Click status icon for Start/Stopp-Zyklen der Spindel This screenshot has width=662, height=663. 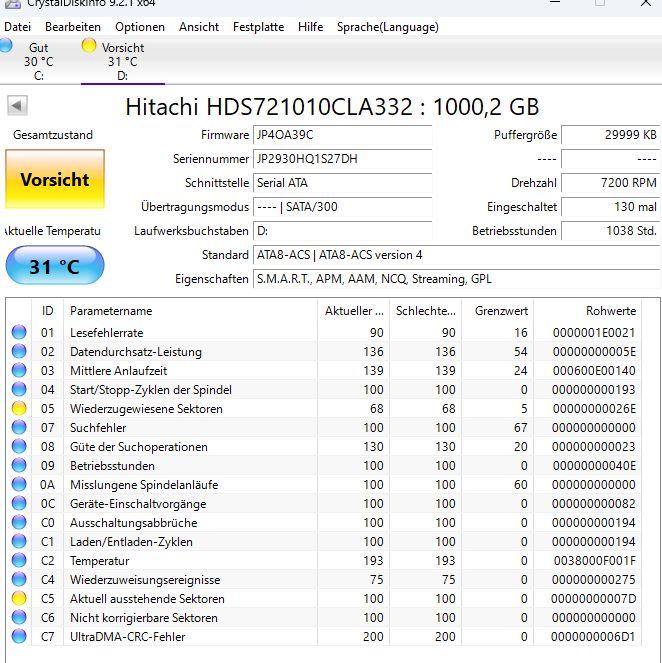click(19, 389)
